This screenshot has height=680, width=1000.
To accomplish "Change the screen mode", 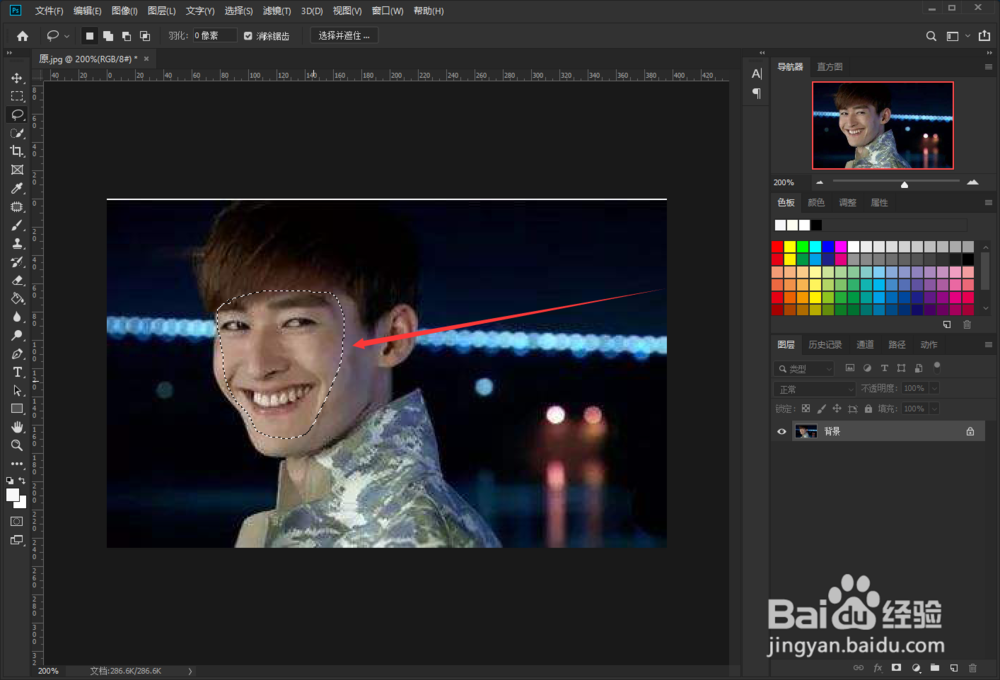I will (17, 540).
